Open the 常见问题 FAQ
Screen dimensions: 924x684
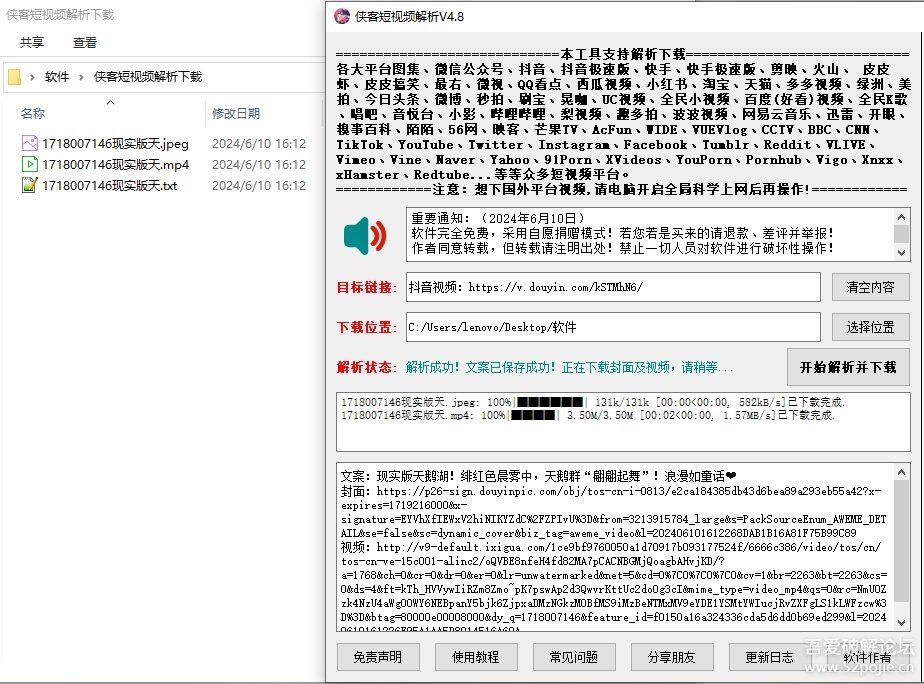tap(573, 658)
